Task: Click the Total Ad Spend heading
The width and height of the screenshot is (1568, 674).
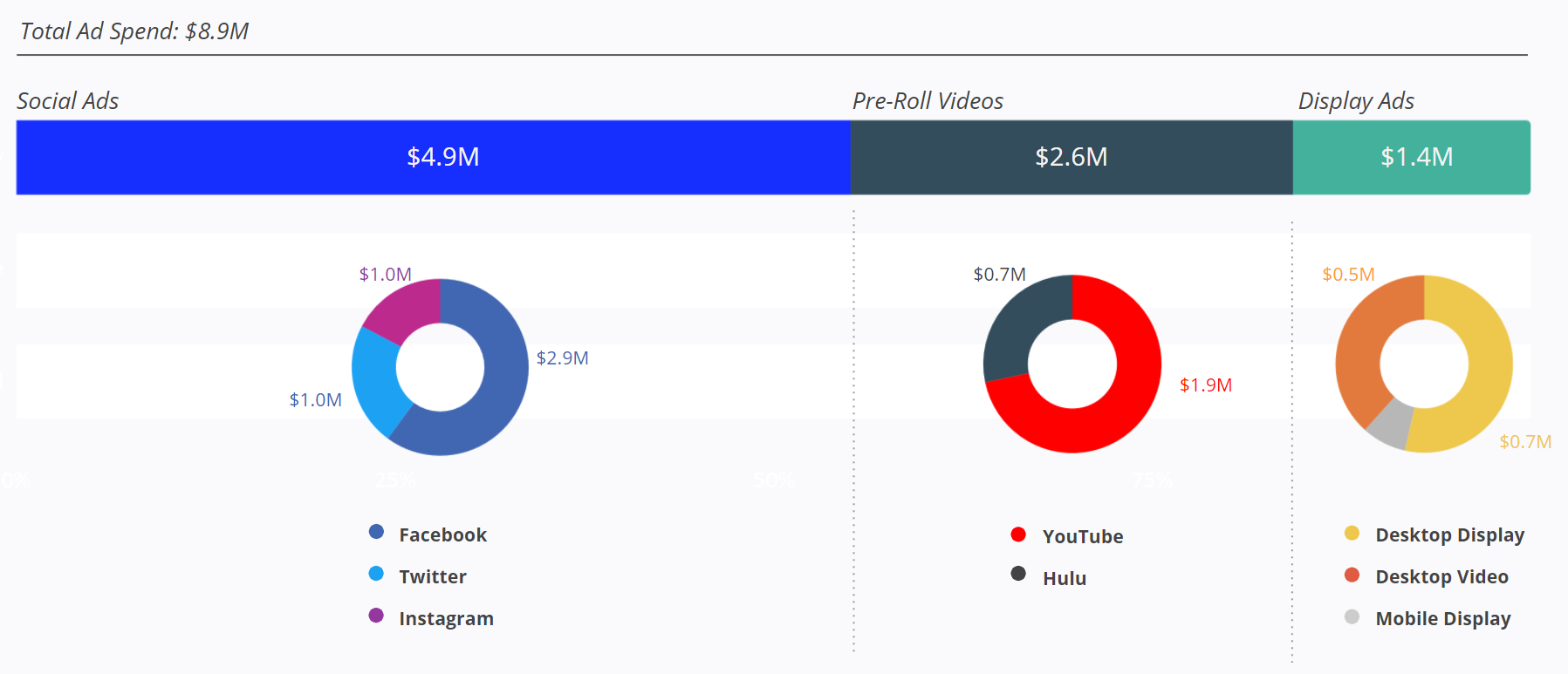Action: (134, 31)
